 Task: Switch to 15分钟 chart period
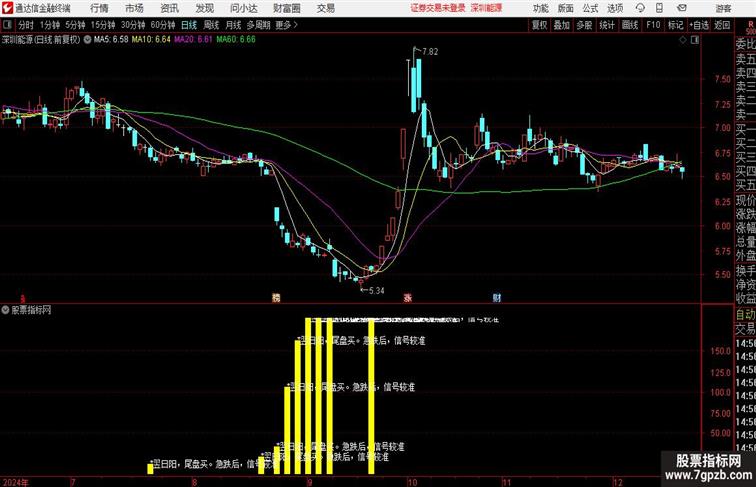point(103,25)
